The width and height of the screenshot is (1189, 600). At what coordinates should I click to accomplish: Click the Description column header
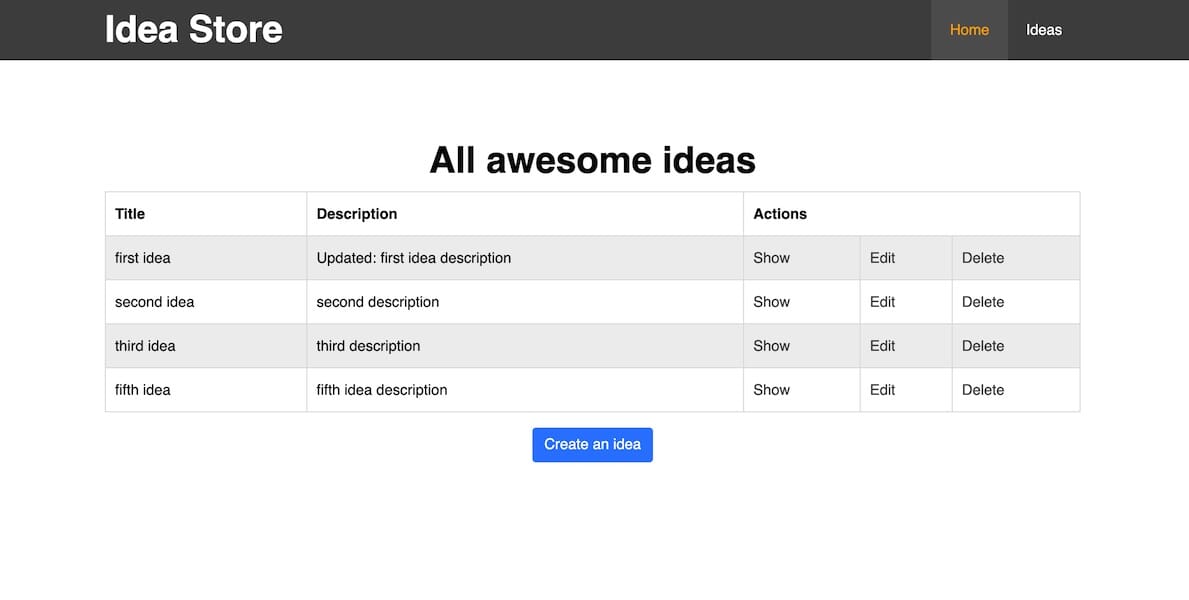click(x=356, y=214)
